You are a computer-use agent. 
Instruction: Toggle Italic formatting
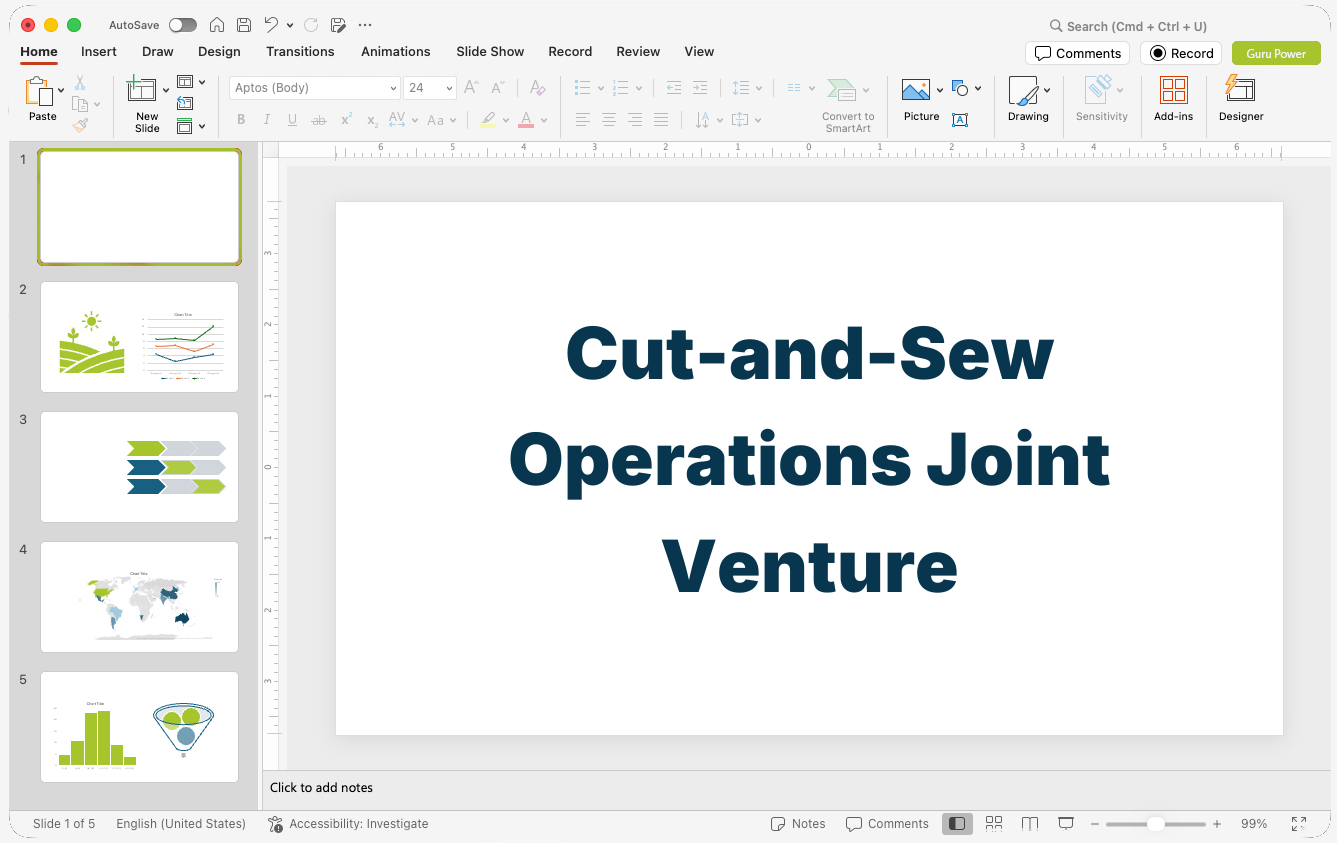pos(266,120)
